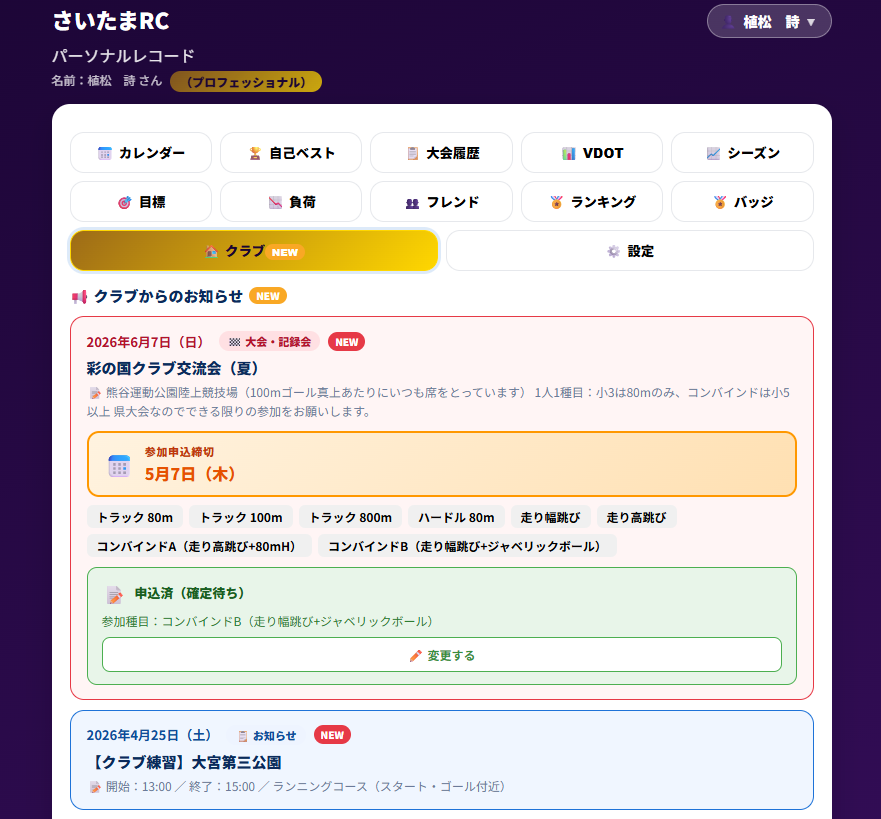Click the お知らせ category tag
The width and height of the screenshot is (881, 819).
point(267,735)
